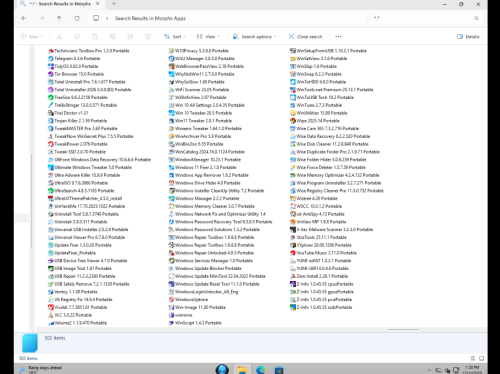Viewport: 500px width, 374px height.
Task: Close the Search Results in Morphs tab
Action: tap(98, 4)
